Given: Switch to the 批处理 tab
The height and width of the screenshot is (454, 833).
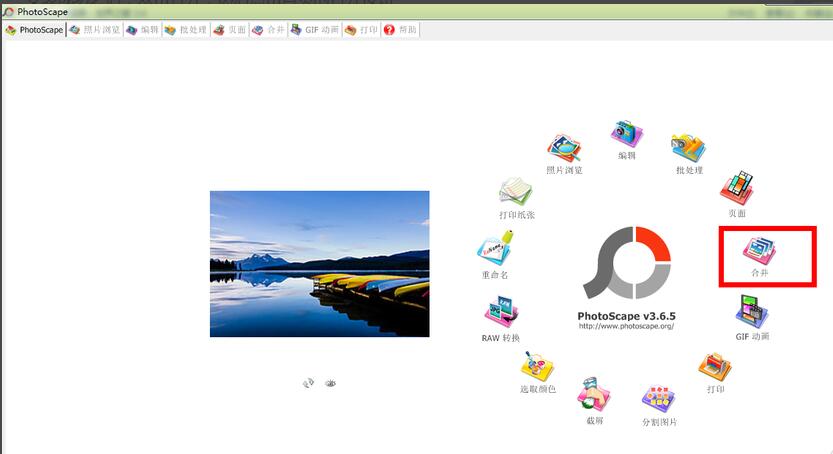Looking at the screenshot, I should click(x=185, y=30).
